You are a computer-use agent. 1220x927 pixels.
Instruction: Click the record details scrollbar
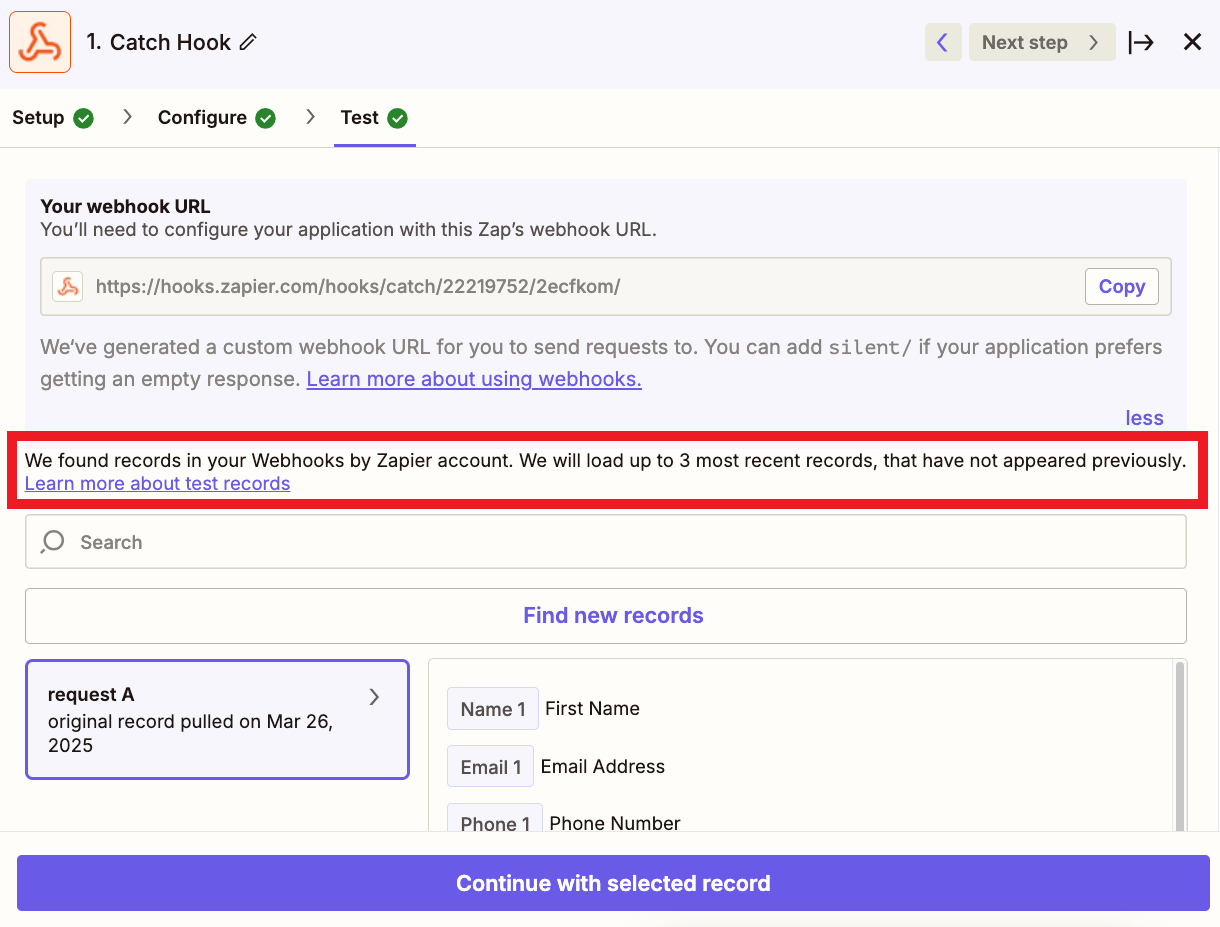pos(1180,745)
